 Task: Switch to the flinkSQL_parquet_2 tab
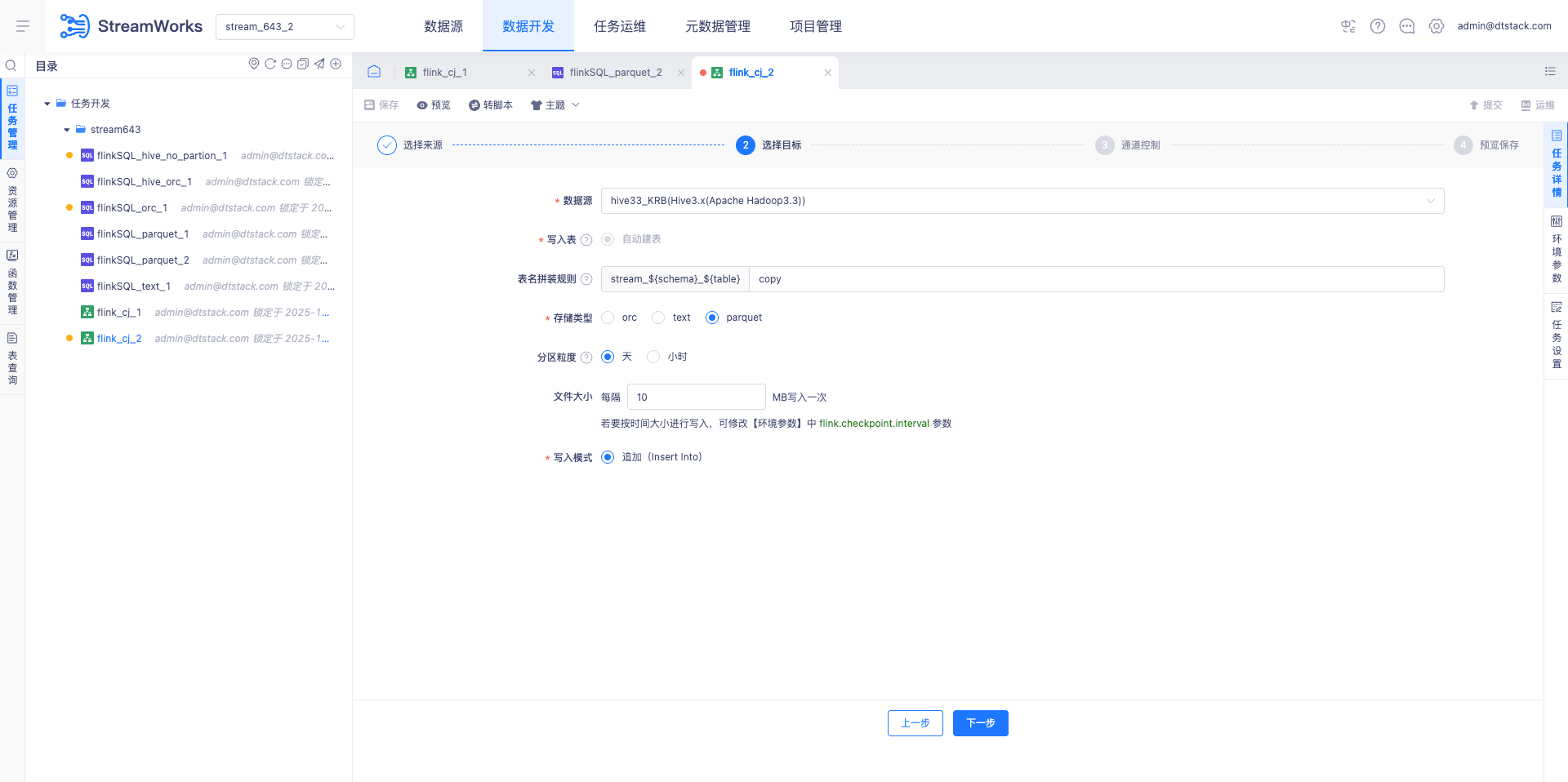point(616,73)
